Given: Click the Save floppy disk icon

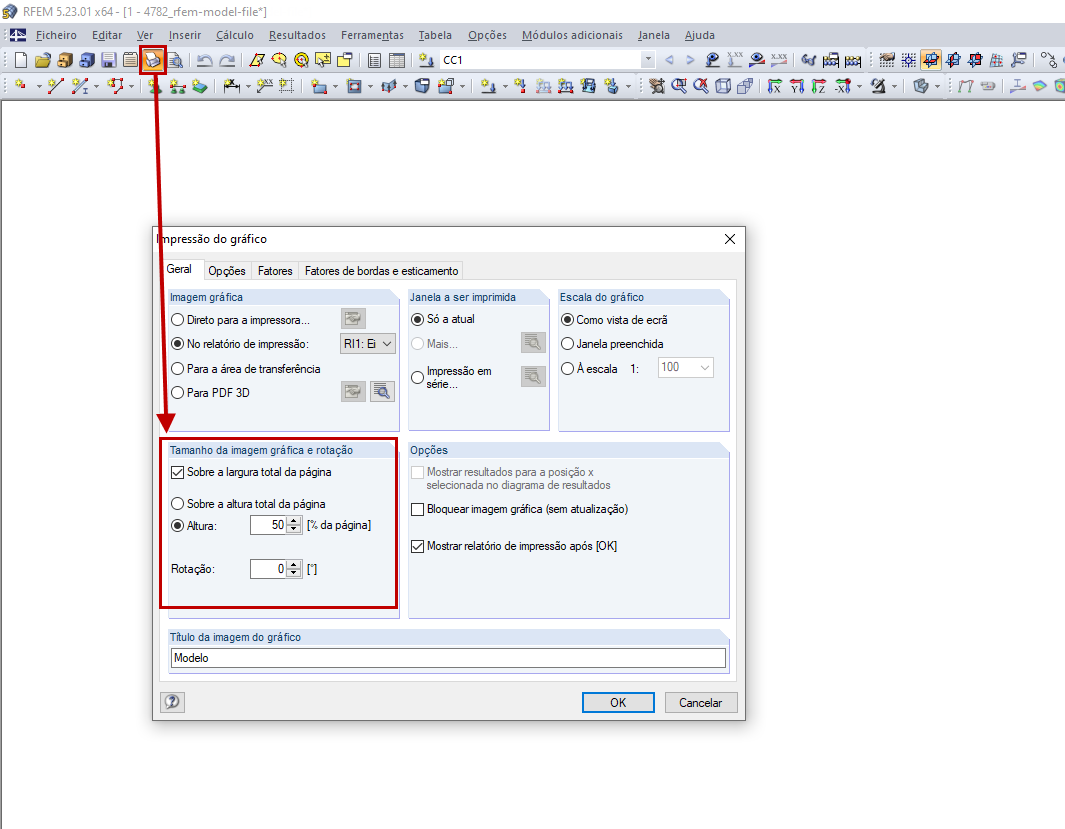Looking at the screenshot, I should coord(109,60).
